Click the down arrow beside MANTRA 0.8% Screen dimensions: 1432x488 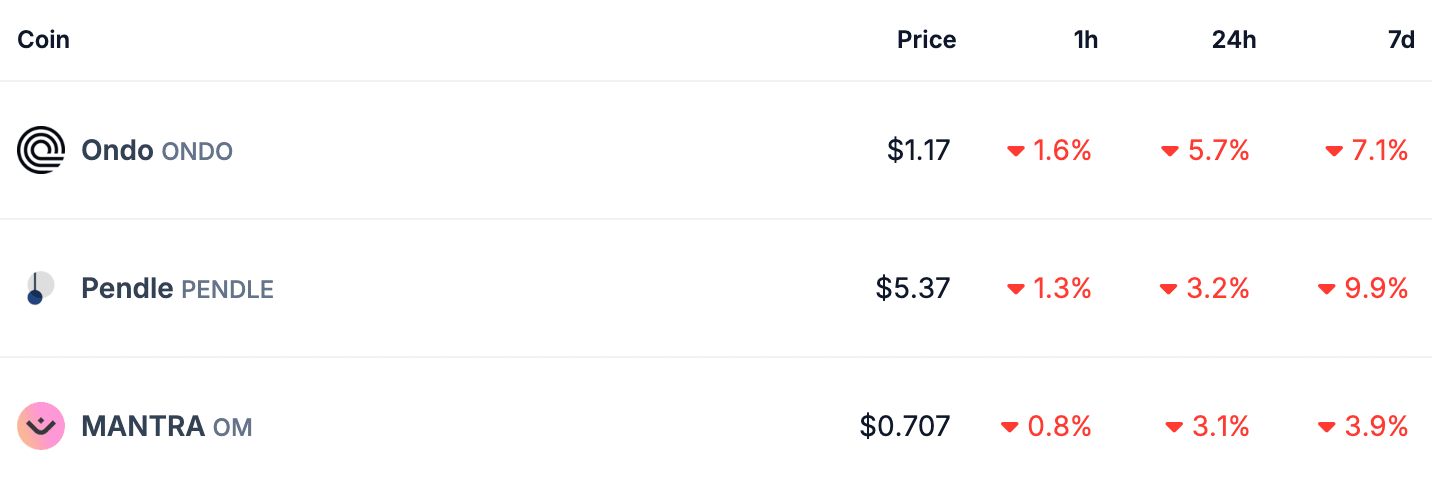click(x=1010, y=428)
